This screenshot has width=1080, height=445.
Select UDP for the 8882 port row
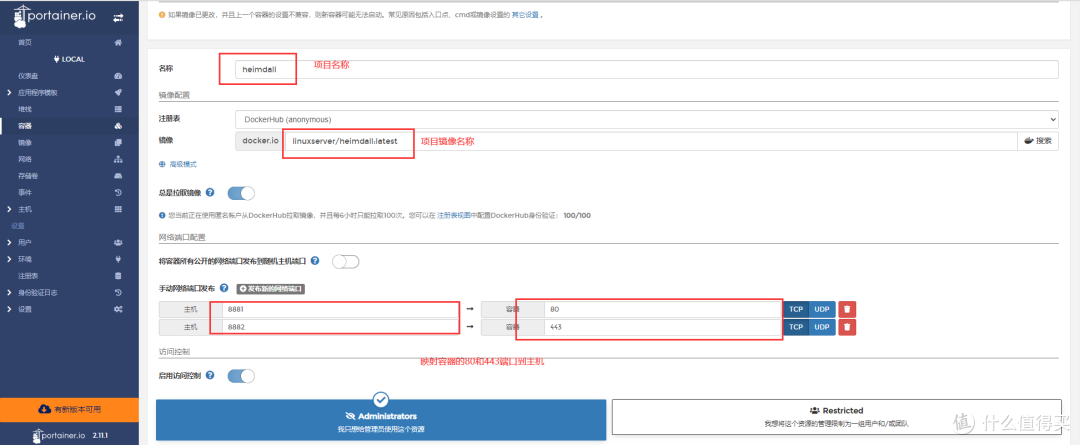point(822,327)
